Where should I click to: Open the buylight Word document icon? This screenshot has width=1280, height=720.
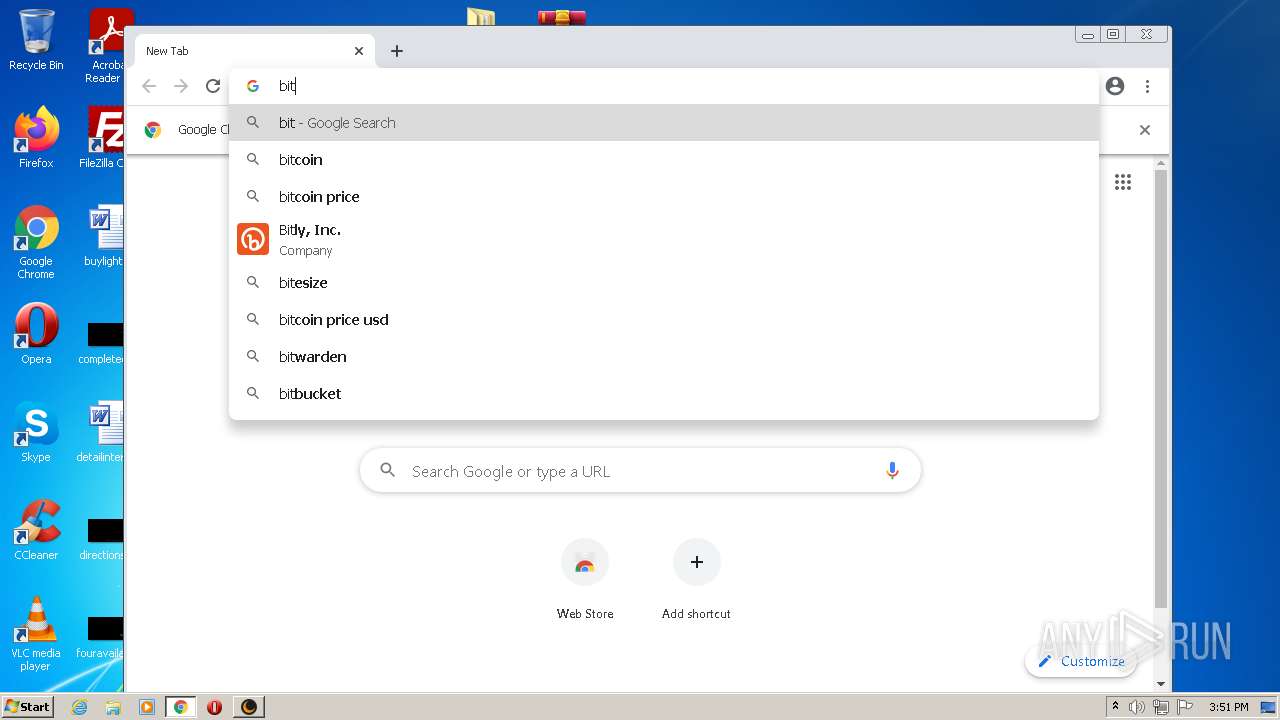pyautogui.click(x=103, y=235)
